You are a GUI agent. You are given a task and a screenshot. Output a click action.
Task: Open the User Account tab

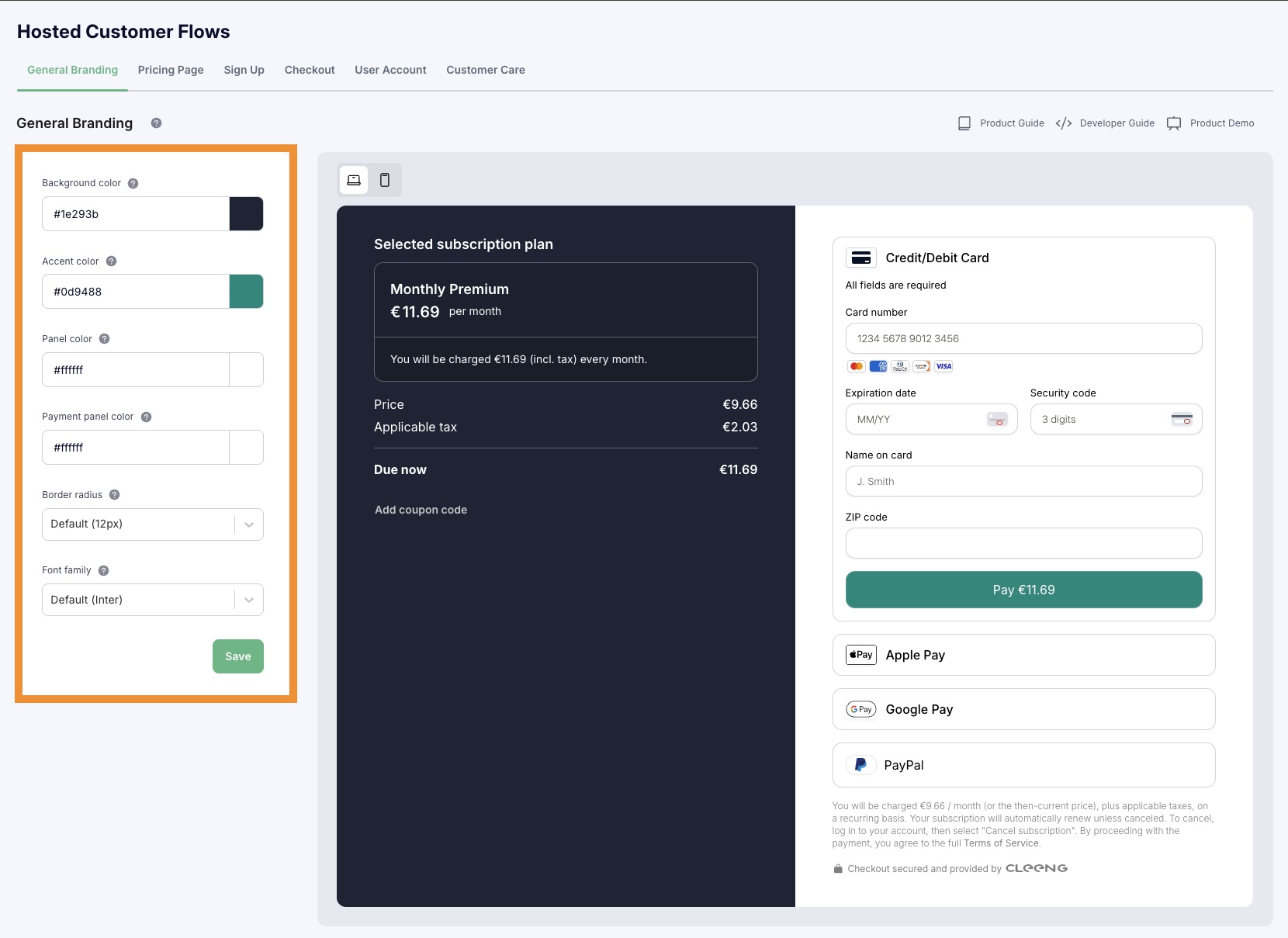(390, 70)
